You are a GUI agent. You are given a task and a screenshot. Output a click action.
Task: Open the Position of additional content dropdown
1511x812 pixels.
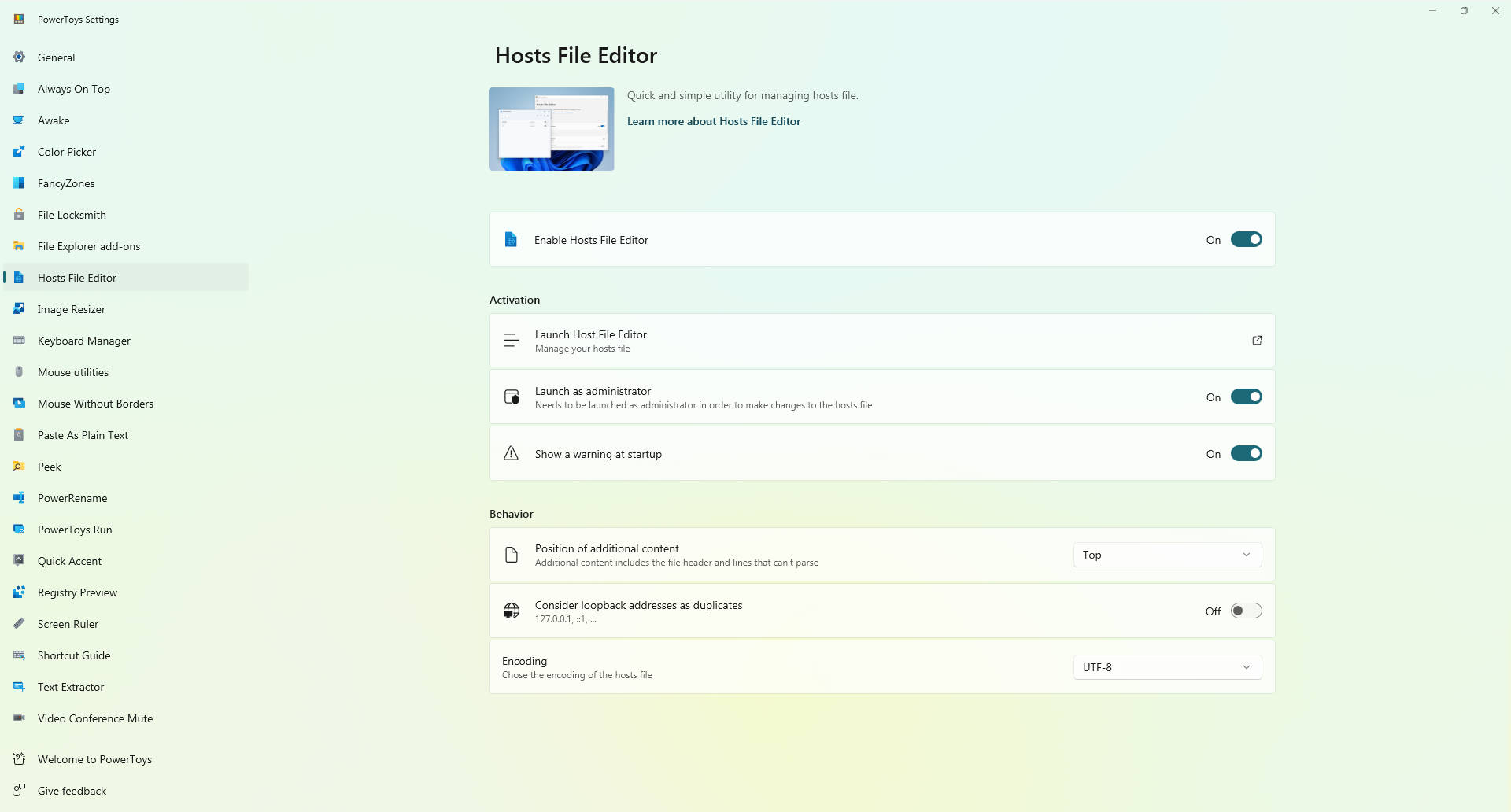(x=1167, y=555)
